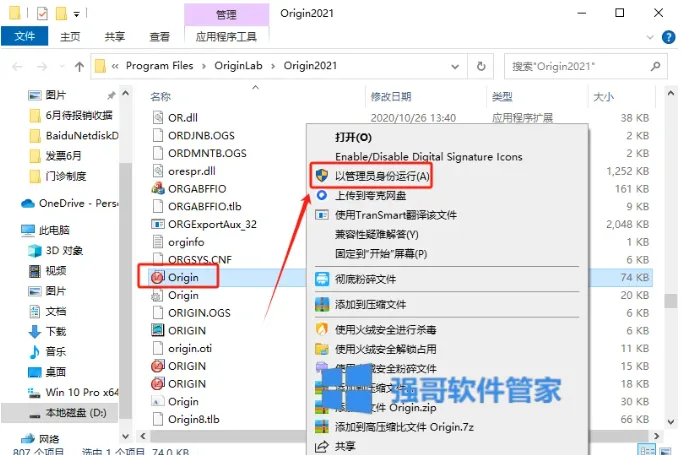Image resolution: width=688 pixels, height=455 pixels.
Task: Click the Huorong unlock folder icon
Action: coord(322,349)
